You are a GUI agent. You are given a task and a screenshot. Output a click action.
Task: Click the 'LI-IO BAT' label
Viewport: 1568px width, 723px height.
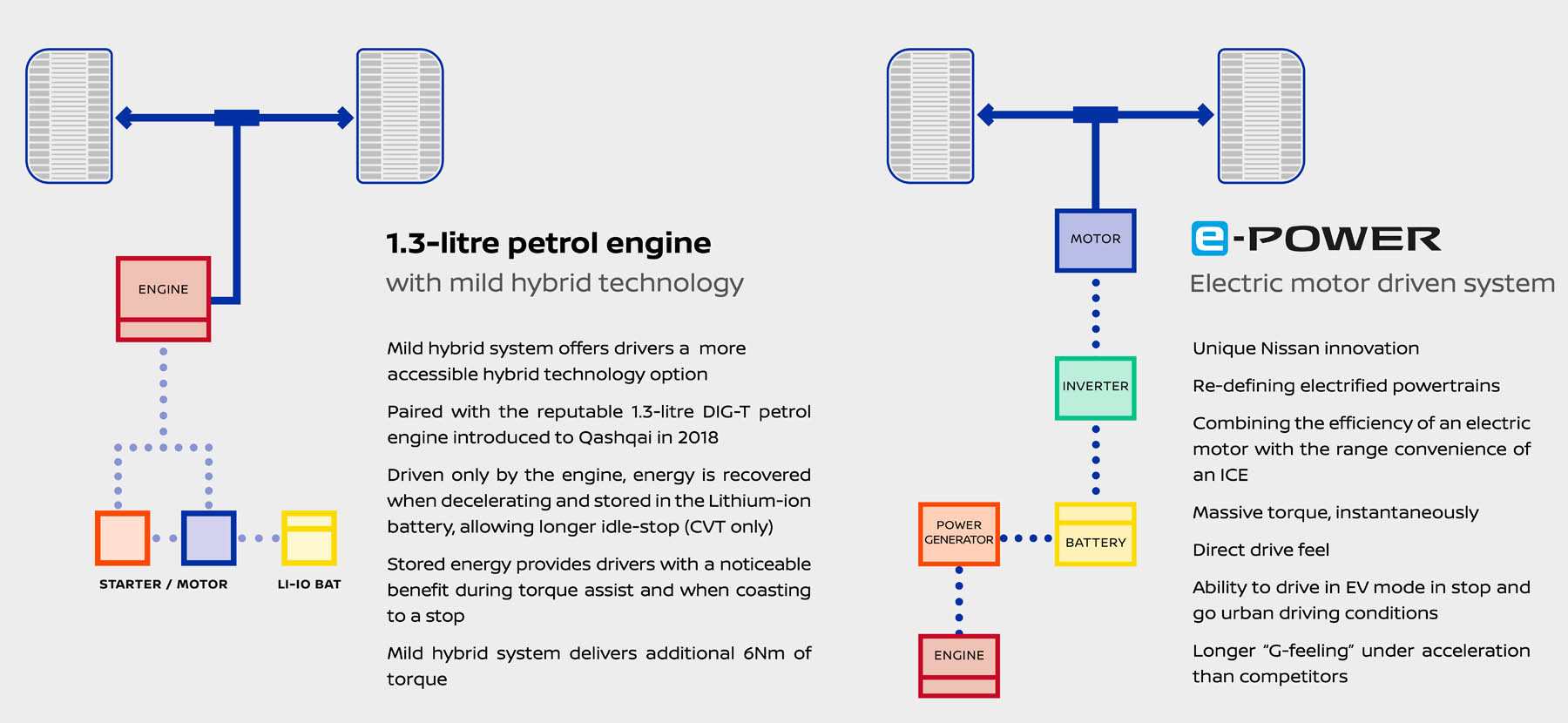click(x=309, y=584)
